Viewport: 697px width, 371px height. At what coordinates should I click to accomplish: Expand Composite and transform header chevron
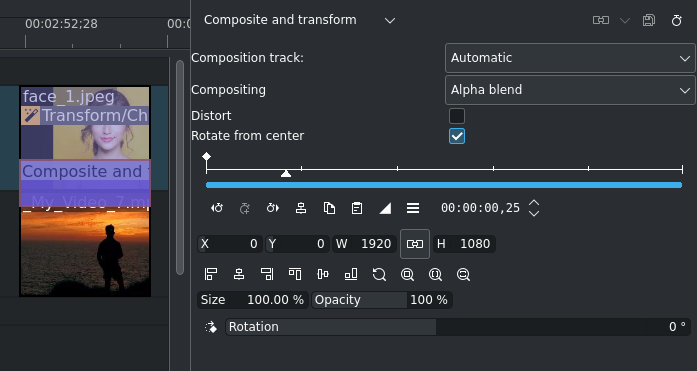(390, 20)
